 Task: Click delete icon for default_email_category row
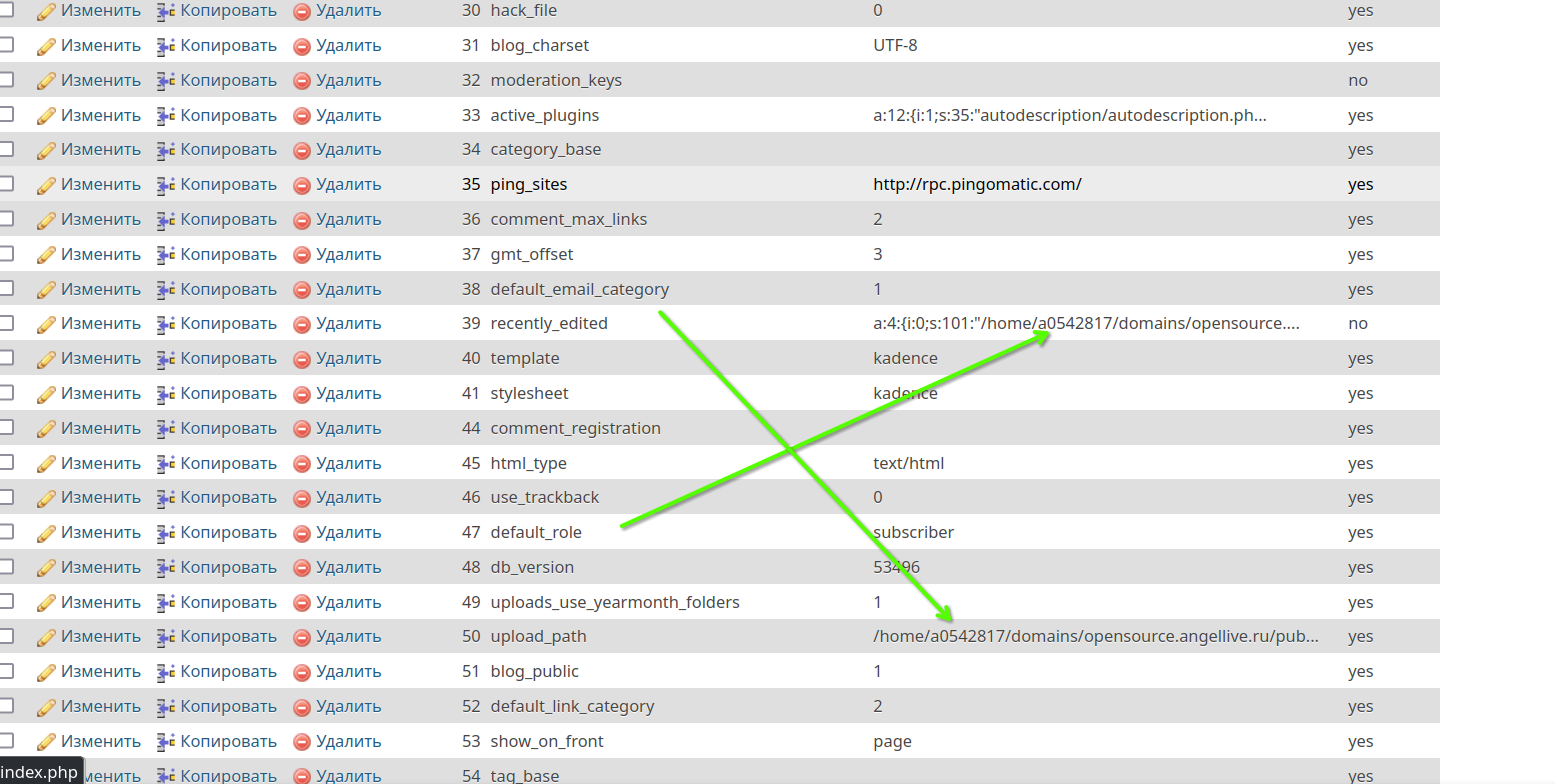[302, 290]
